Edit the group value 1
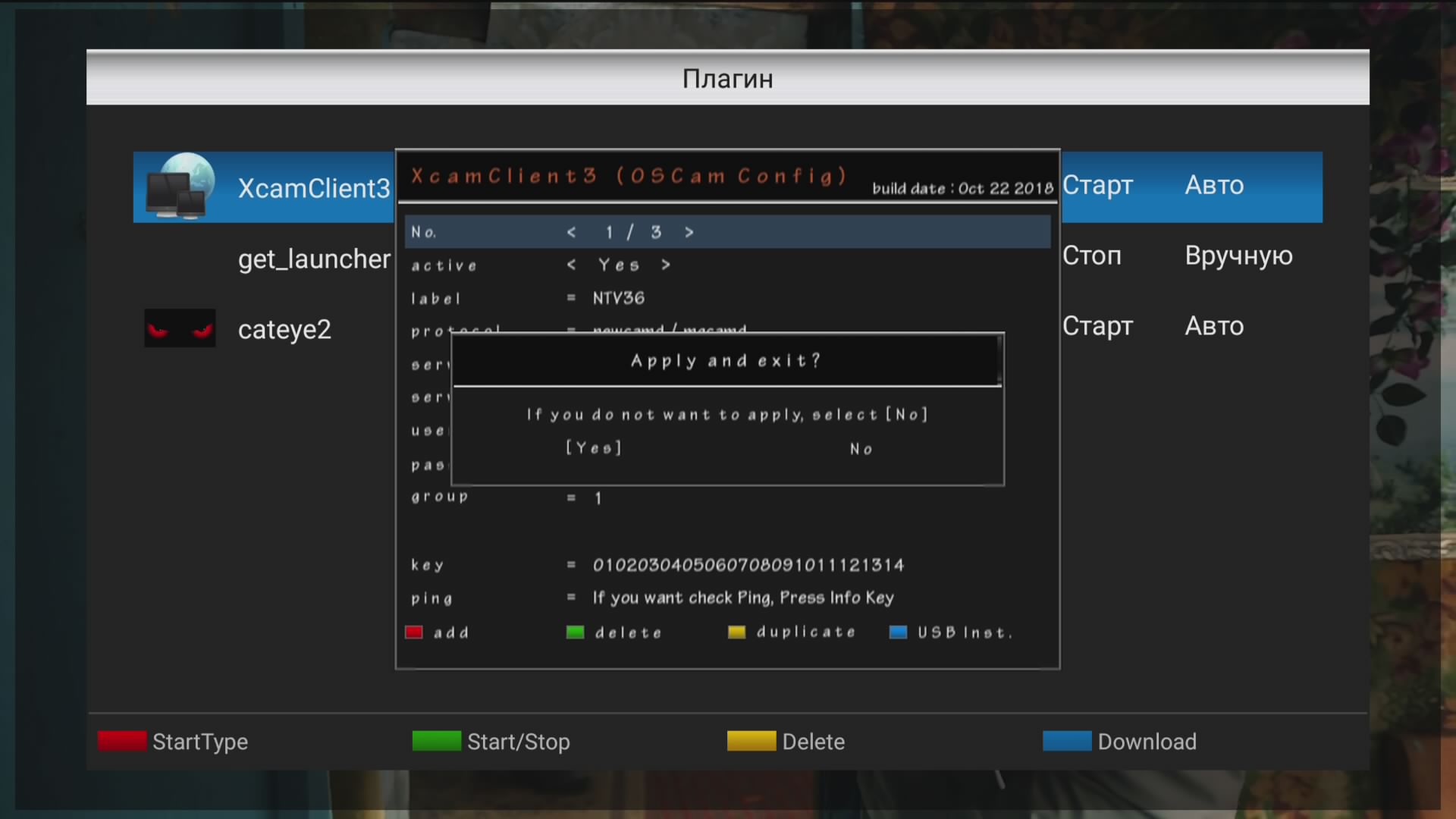This screenshot has width=1456, height=819. pyautogui.click(x=598, y=498)
